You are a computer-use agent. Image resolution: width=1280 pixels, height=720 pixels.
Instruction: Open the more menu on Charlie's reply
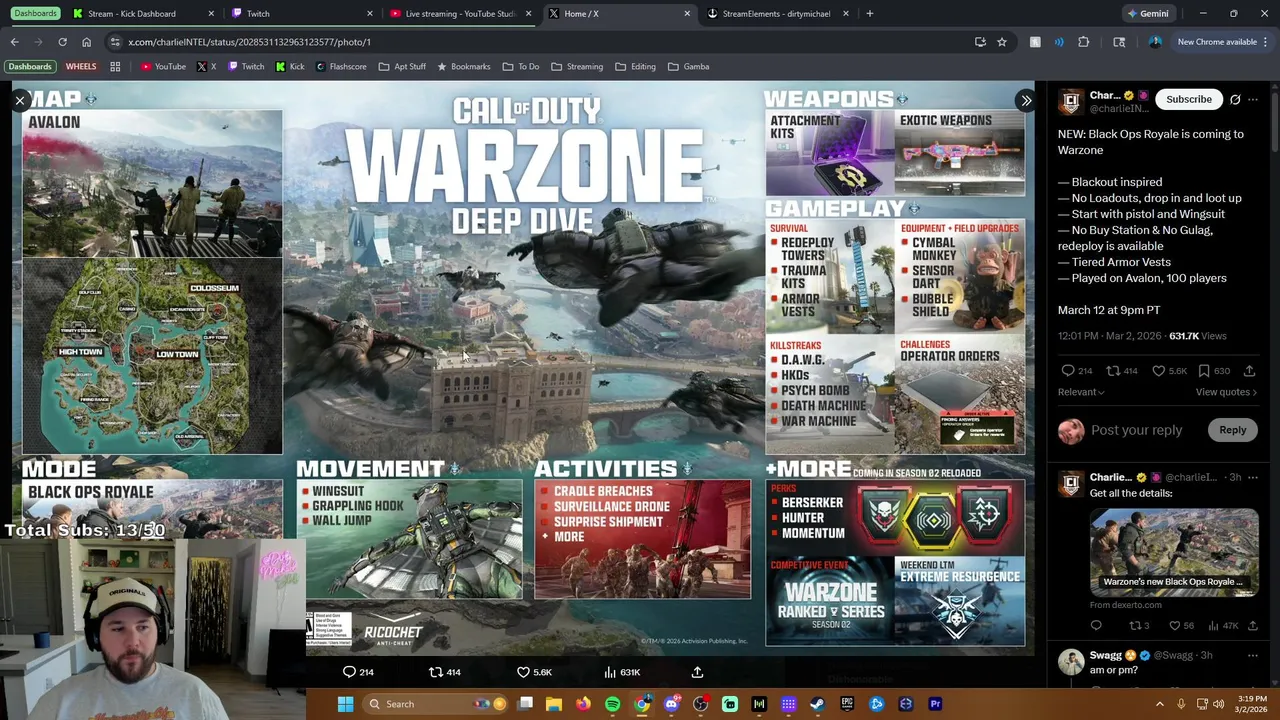click(1253, 477)
